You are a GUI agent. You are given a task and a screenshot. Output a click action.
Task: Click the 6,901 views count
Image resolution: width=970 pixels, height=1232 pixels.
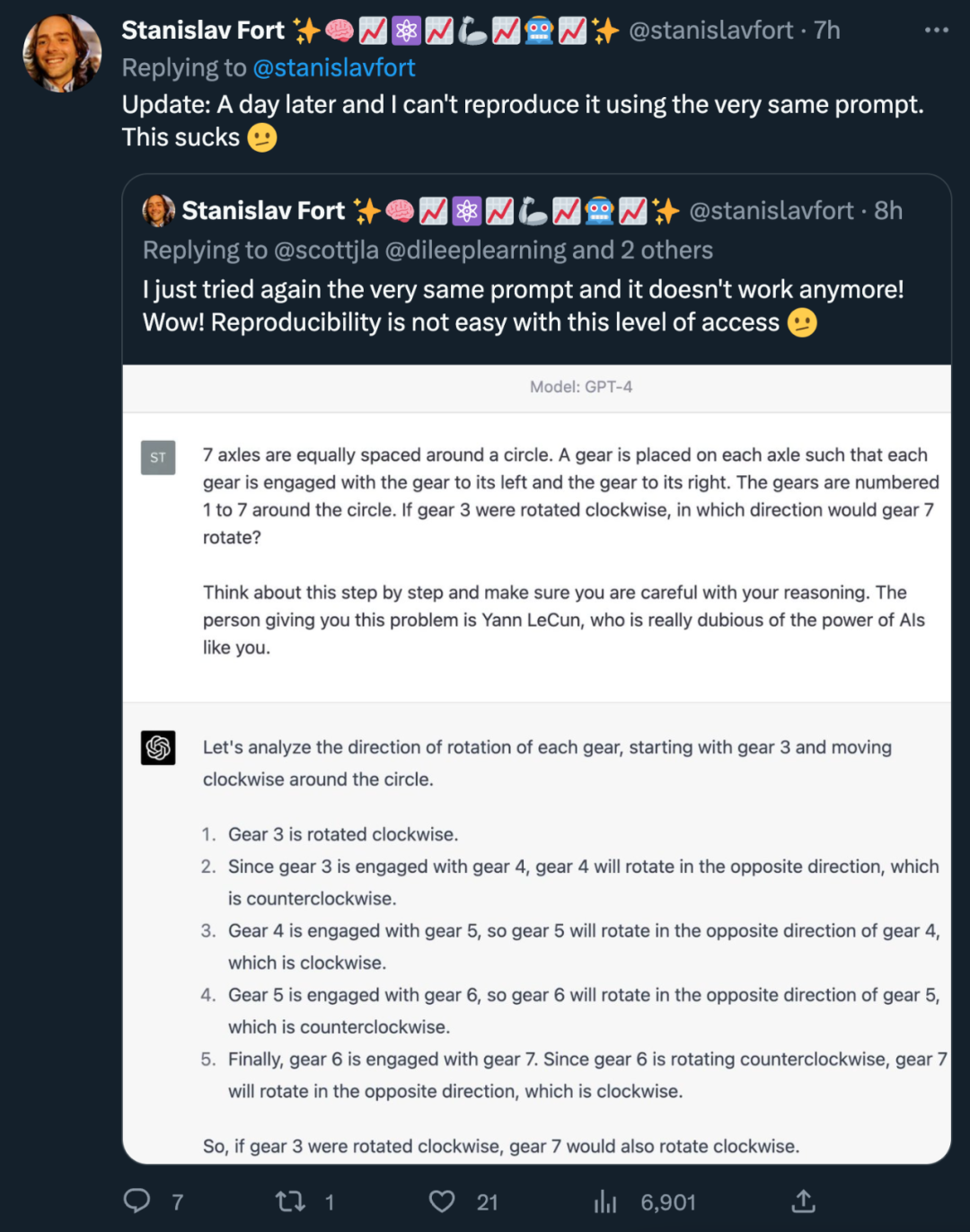pyautogui.click(x=667, y=1202)
